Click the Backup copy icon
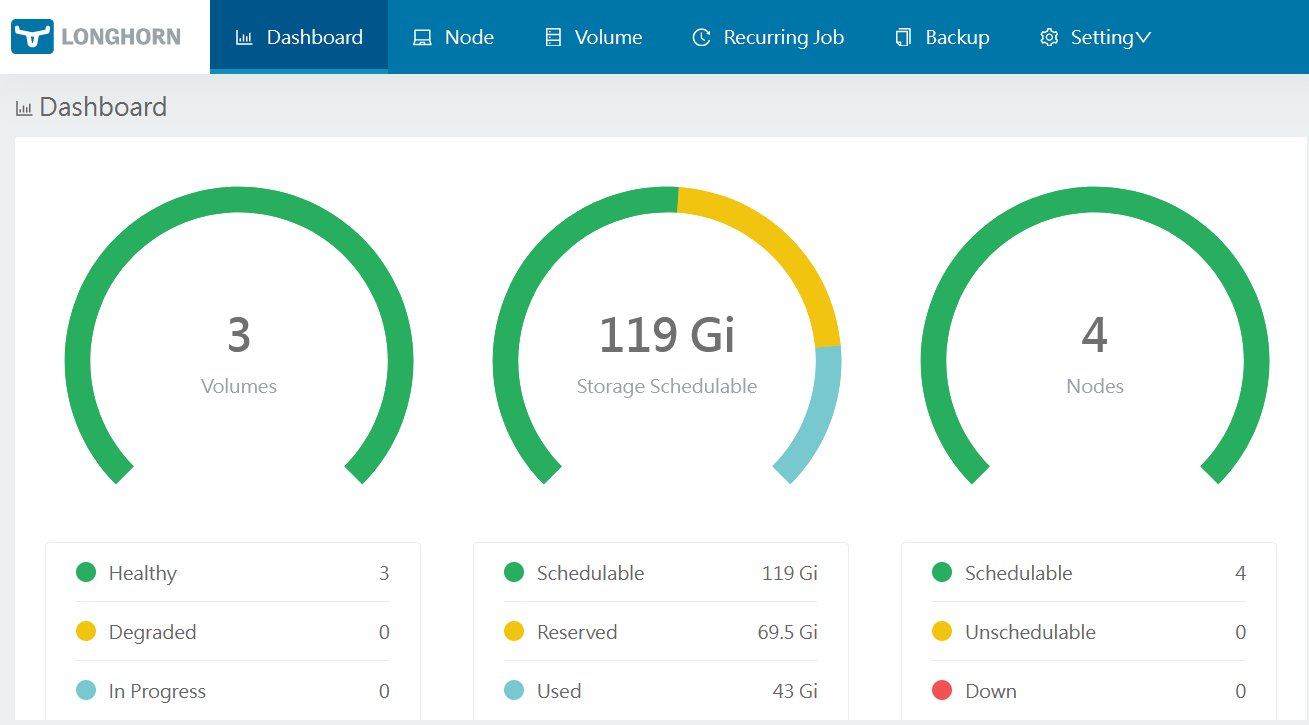 click(903, 38)
